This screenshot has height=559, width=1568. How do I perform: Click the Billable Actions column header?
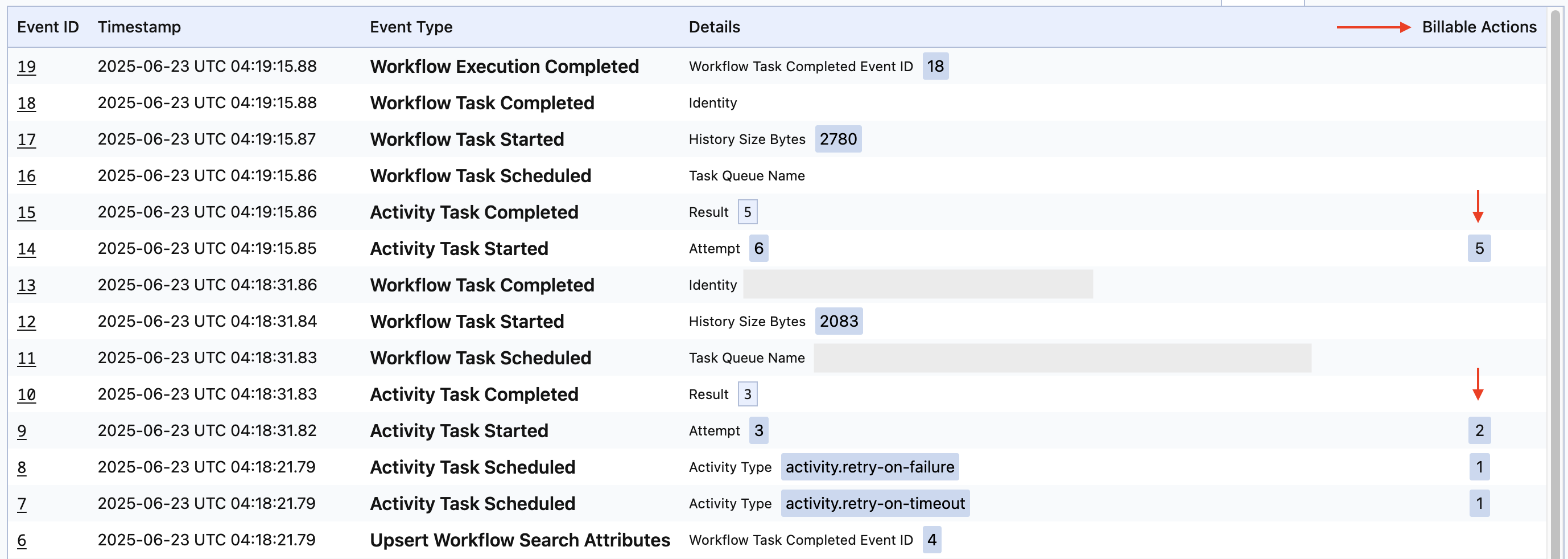[x=1479, y=27]
